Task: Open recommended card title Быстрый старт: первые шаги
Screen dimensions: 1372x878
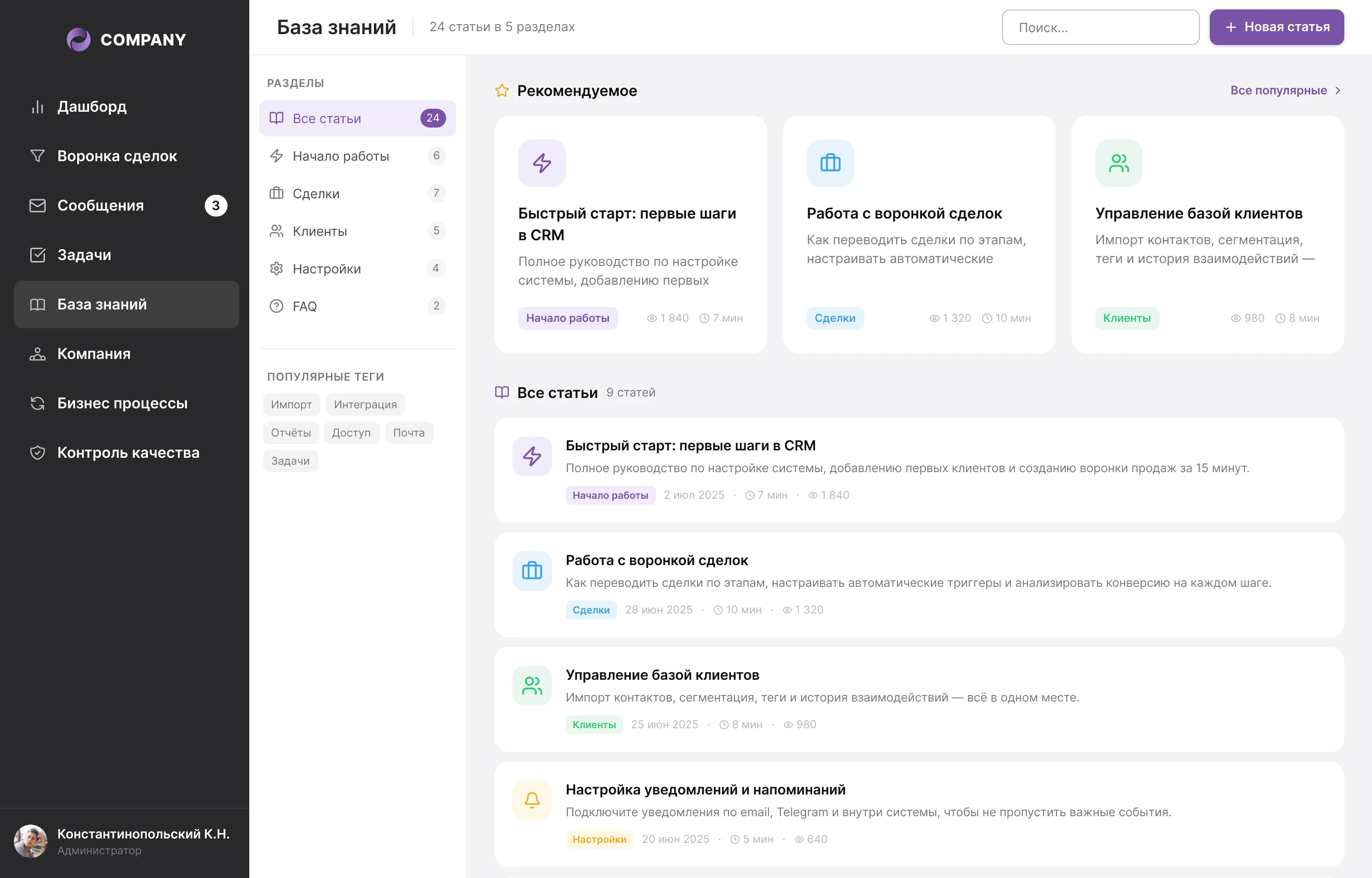Action: pyautogui.click(x=627, y=224)
